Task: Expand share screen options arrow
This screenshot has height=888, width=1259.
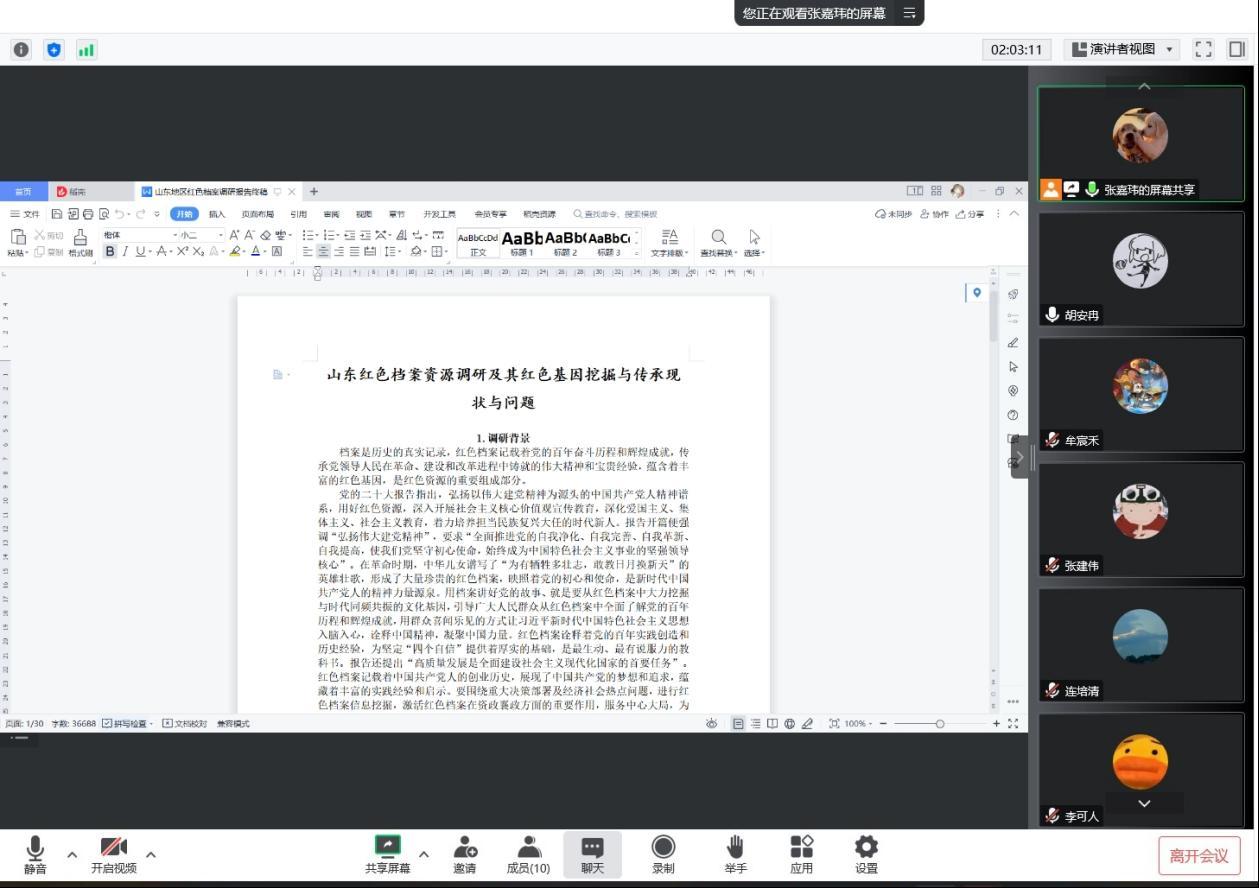Action: [423, 854]
